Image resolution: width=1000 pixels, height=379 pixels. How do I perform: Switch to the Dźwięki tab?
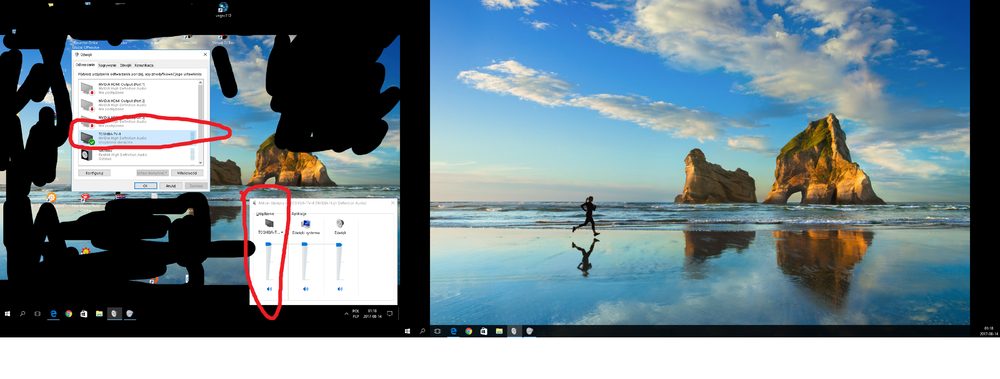pos(126,65)
